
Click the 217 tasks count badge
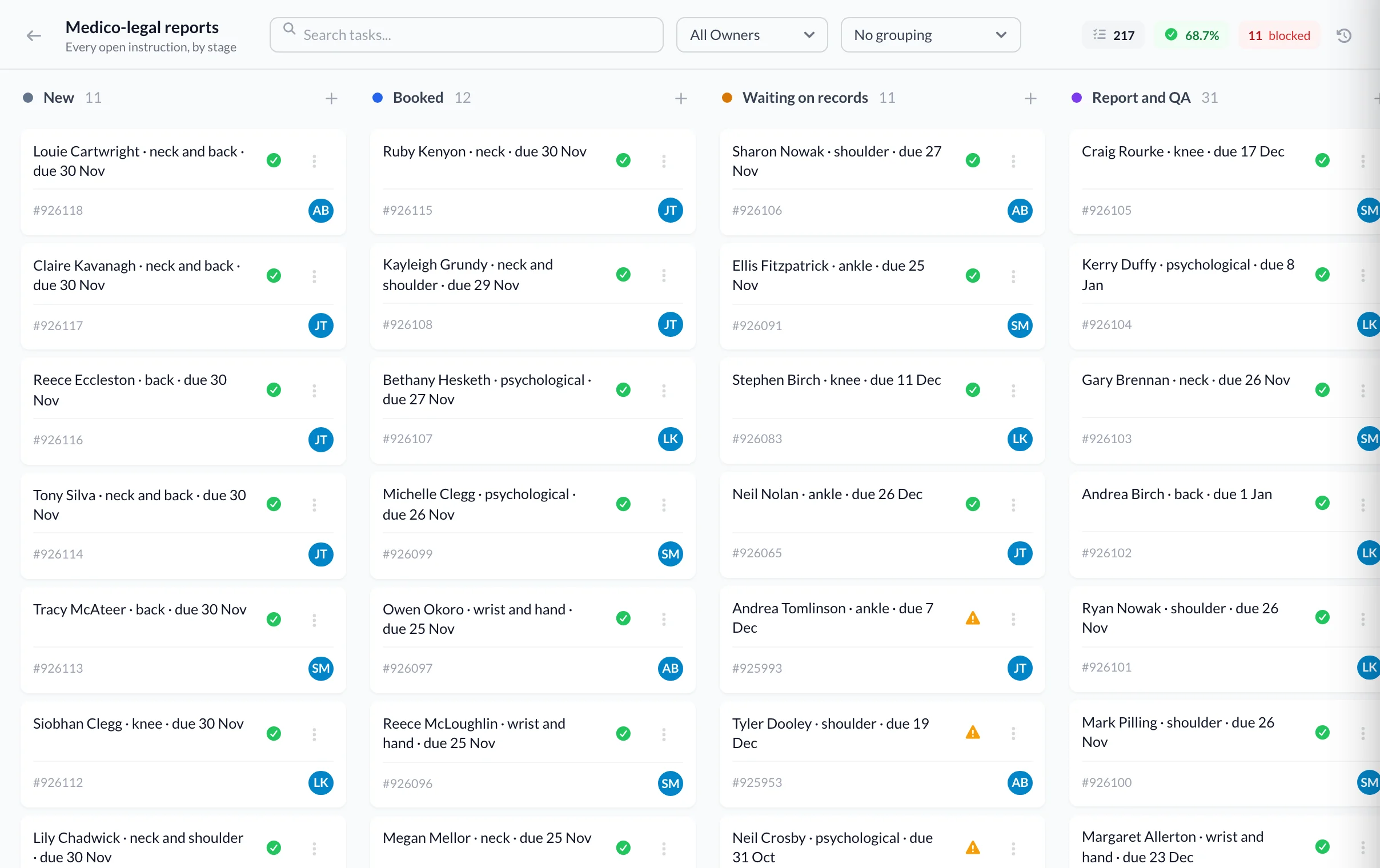(x=1113, y=35)
